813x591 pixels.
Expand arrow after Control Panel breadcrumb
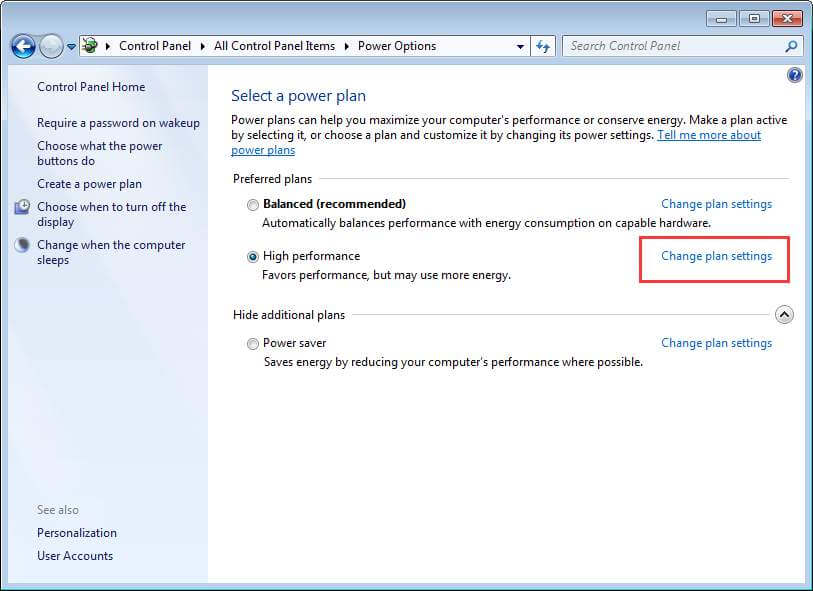(x=203, y=46)
